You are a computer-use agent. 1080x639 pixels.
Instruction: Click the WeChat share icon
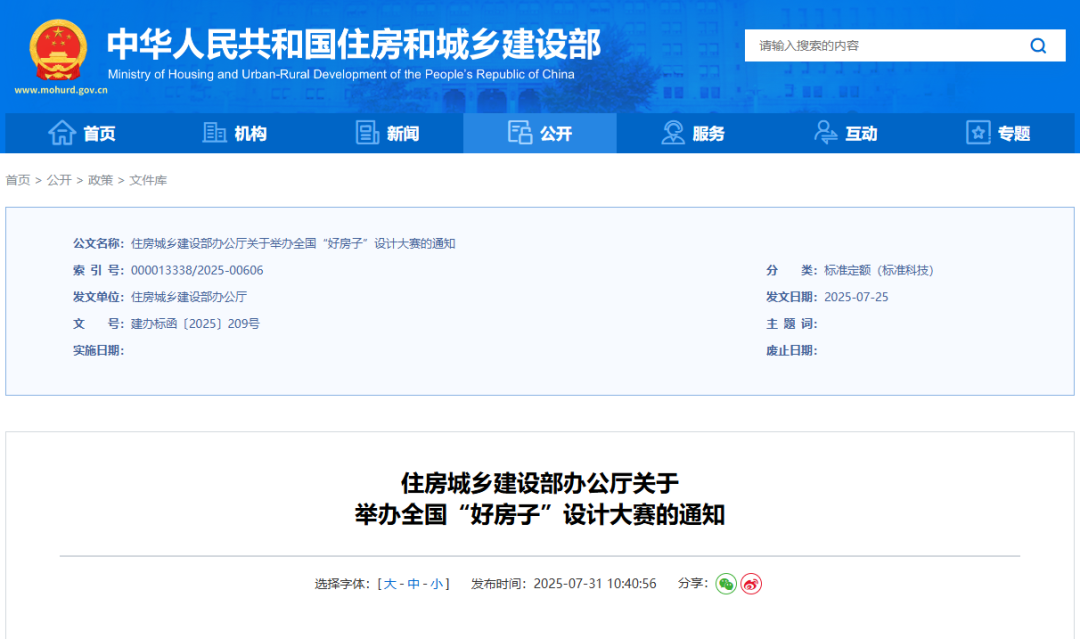click(726, 584)
